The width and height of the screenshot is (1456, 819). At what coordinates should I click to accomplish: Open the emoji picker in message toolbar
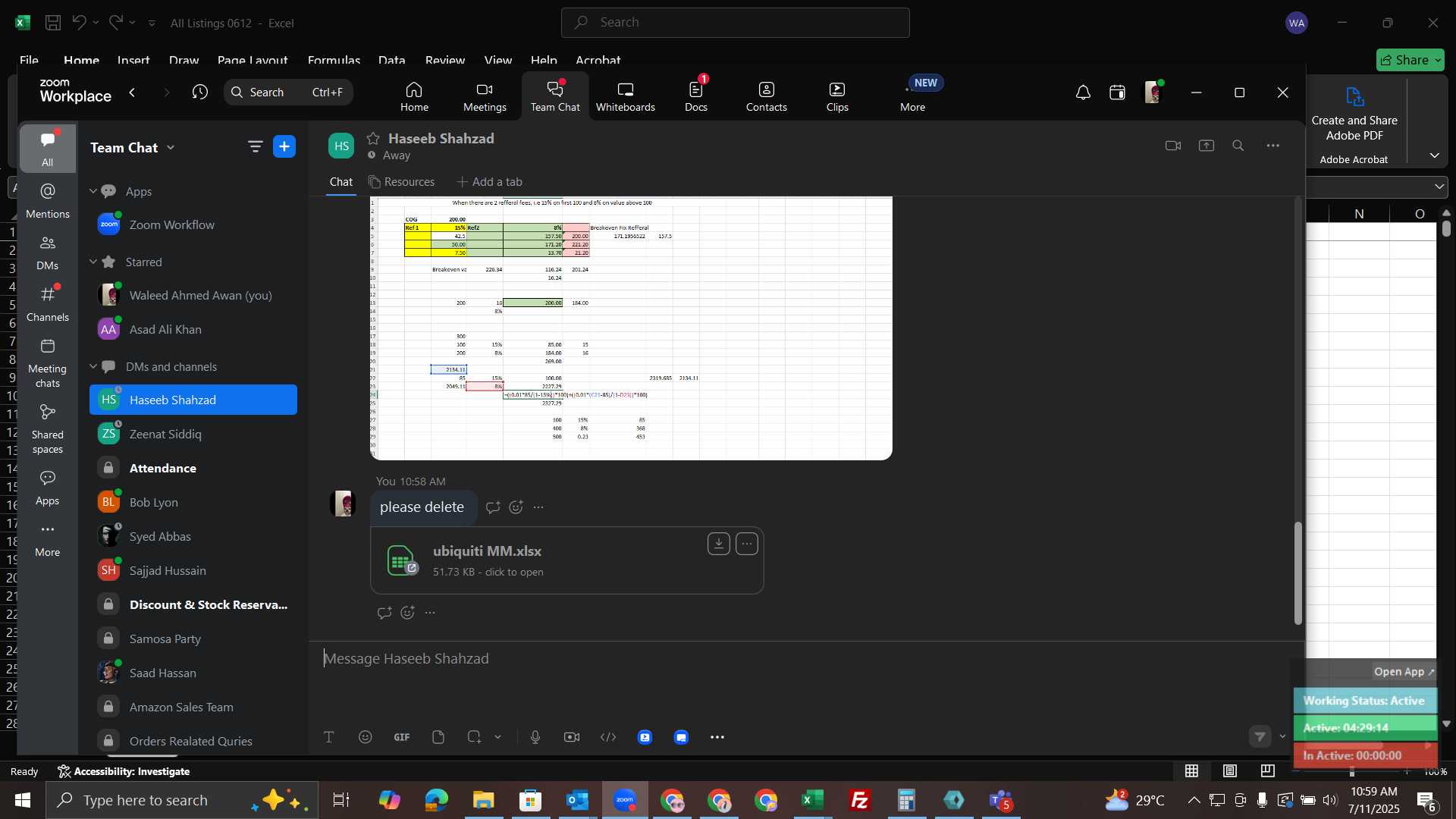[x=365, y=737]
